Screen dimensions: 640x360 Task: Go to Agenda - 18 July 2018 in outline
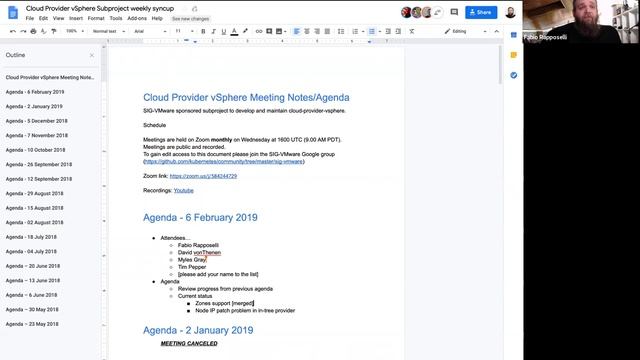(x=31, y=237)
